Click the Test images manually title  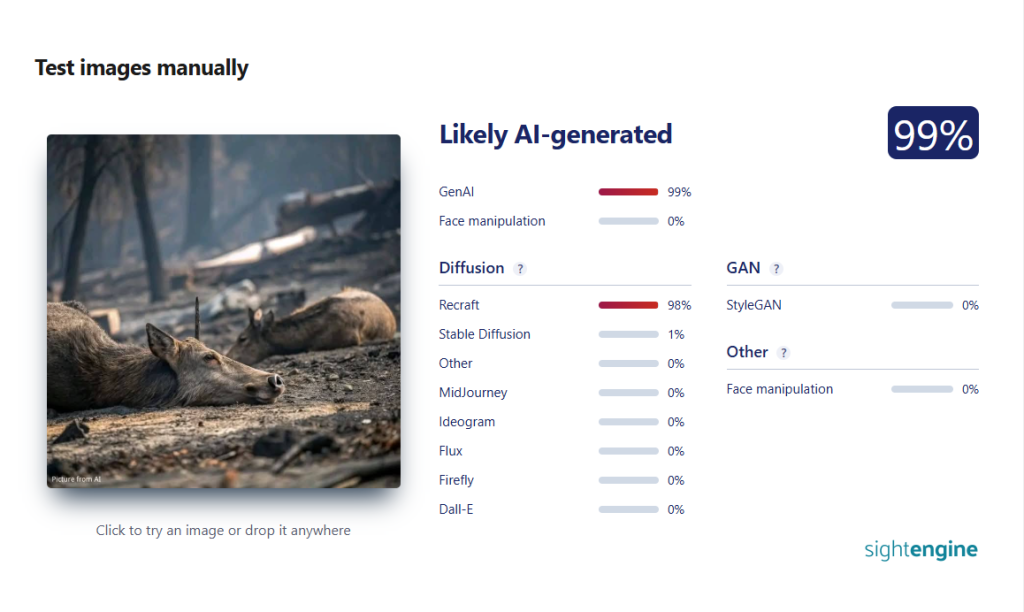click(x=142, y=67)
